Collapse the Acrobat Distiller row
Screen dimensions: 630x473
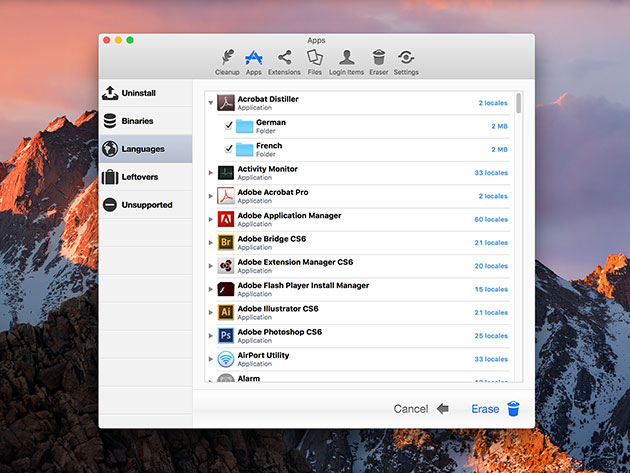211,103
